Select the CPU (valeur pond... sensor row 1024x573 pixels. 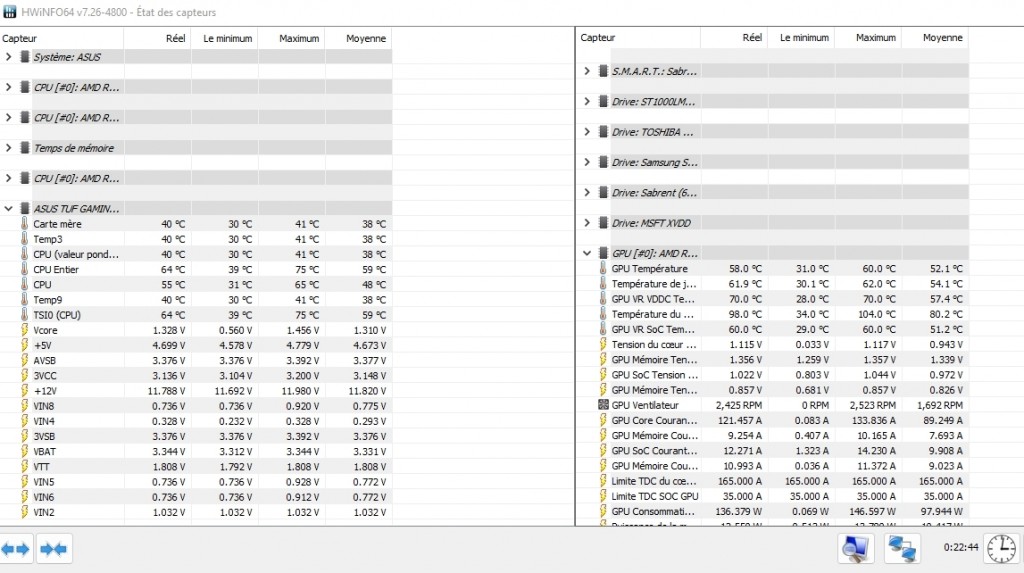pos(196,254)
